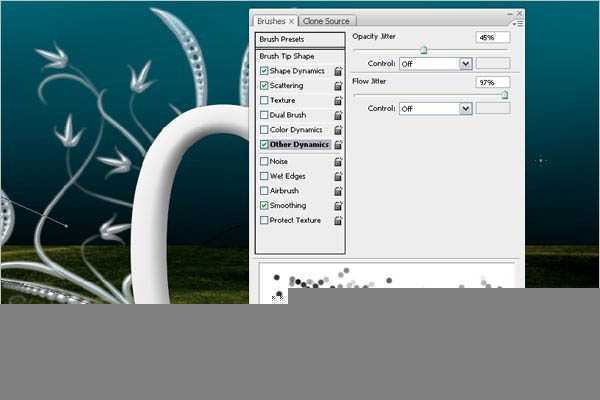Select the Shape Dynamics label
The width and height of the screenshot is (600, 400).
[x=297, y=71]
